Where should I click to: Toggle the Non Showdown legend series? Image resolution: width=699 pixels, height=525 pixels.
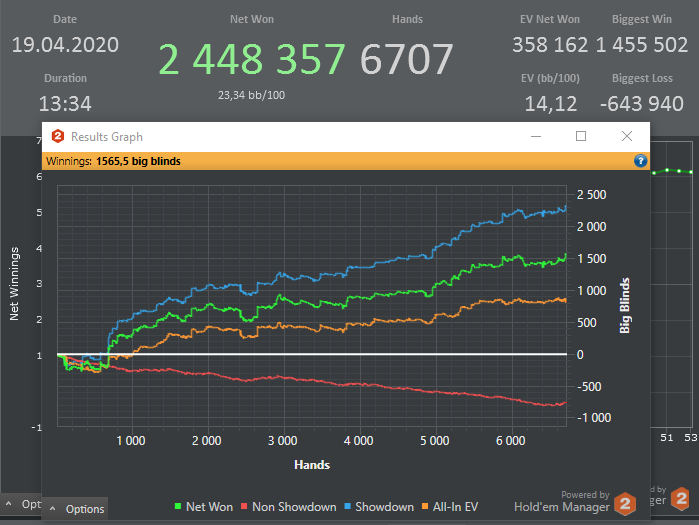pos(288,507)
